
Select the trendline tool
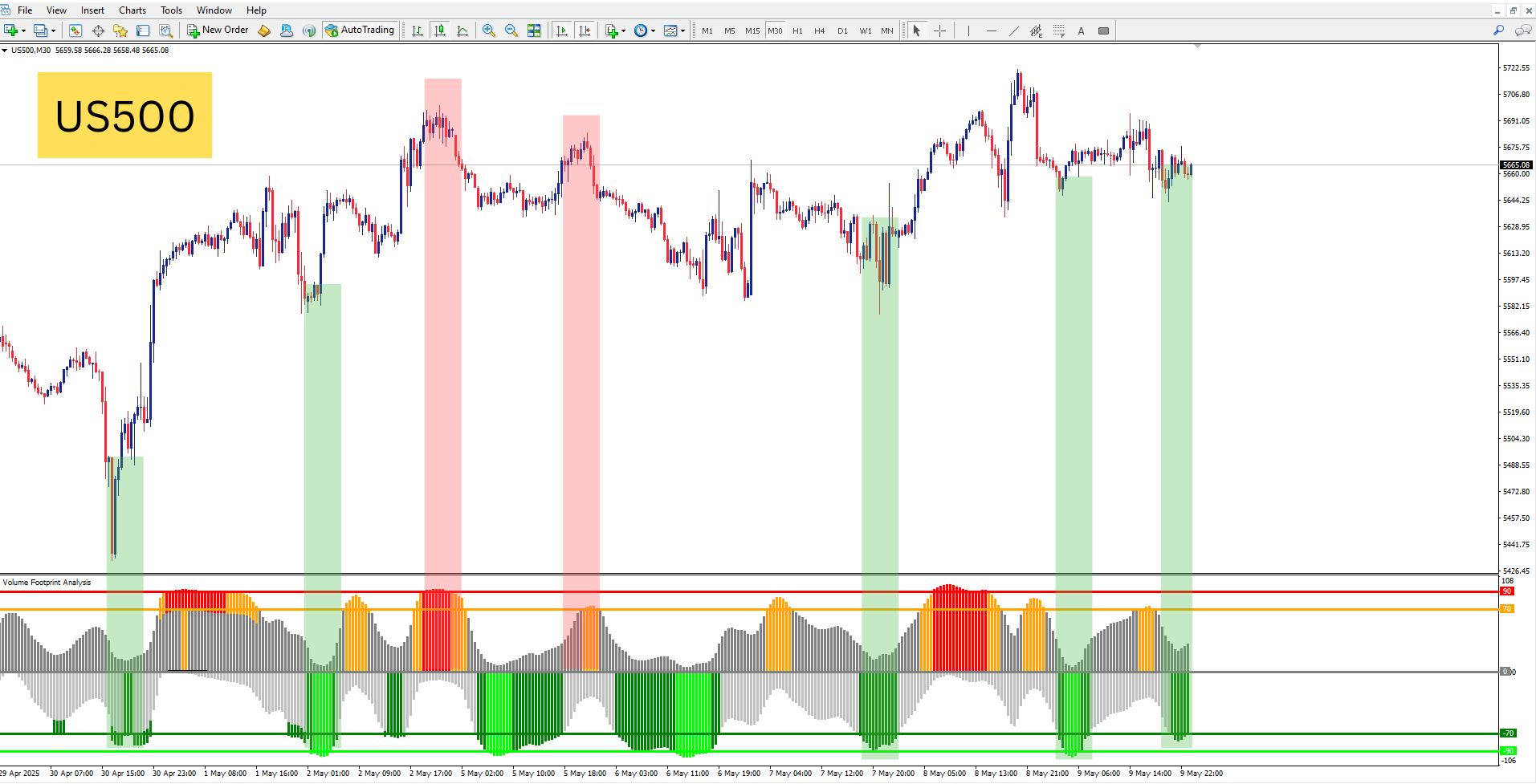click(1014, 30)
